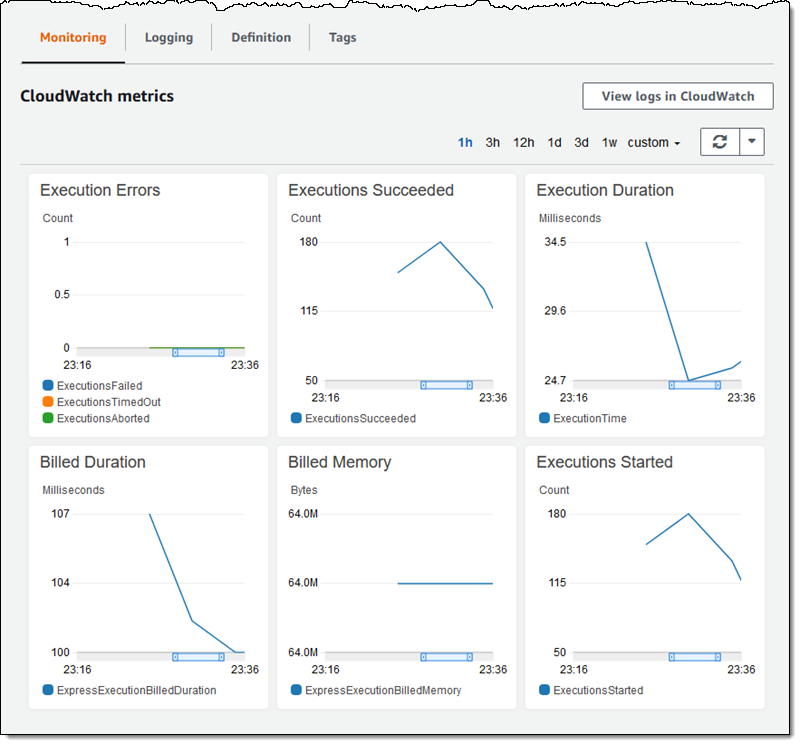Image resolution: width=800 pixels, height=745 pixels.
Task: Toggle ExecutionsFailed legend blue swatch
Action: (x=48, y=386)
